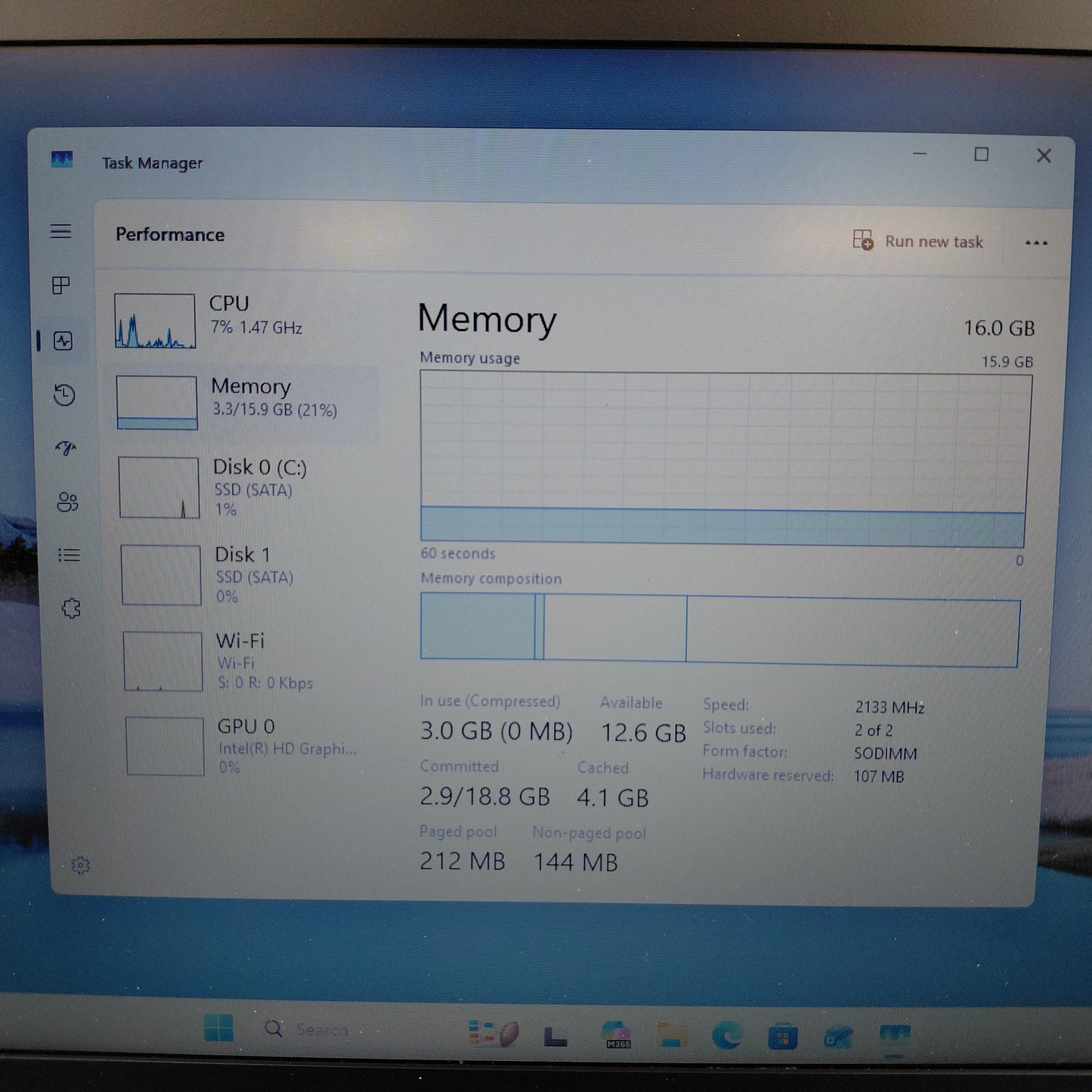
Task: Click the Memory usage graph
Action: point(723,459)
